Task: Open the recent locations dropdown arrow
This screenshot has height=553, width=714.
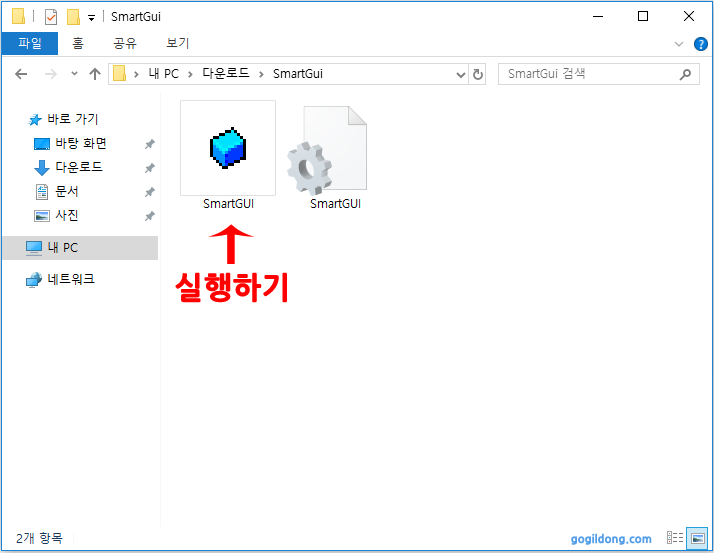Action: point(74,74)
